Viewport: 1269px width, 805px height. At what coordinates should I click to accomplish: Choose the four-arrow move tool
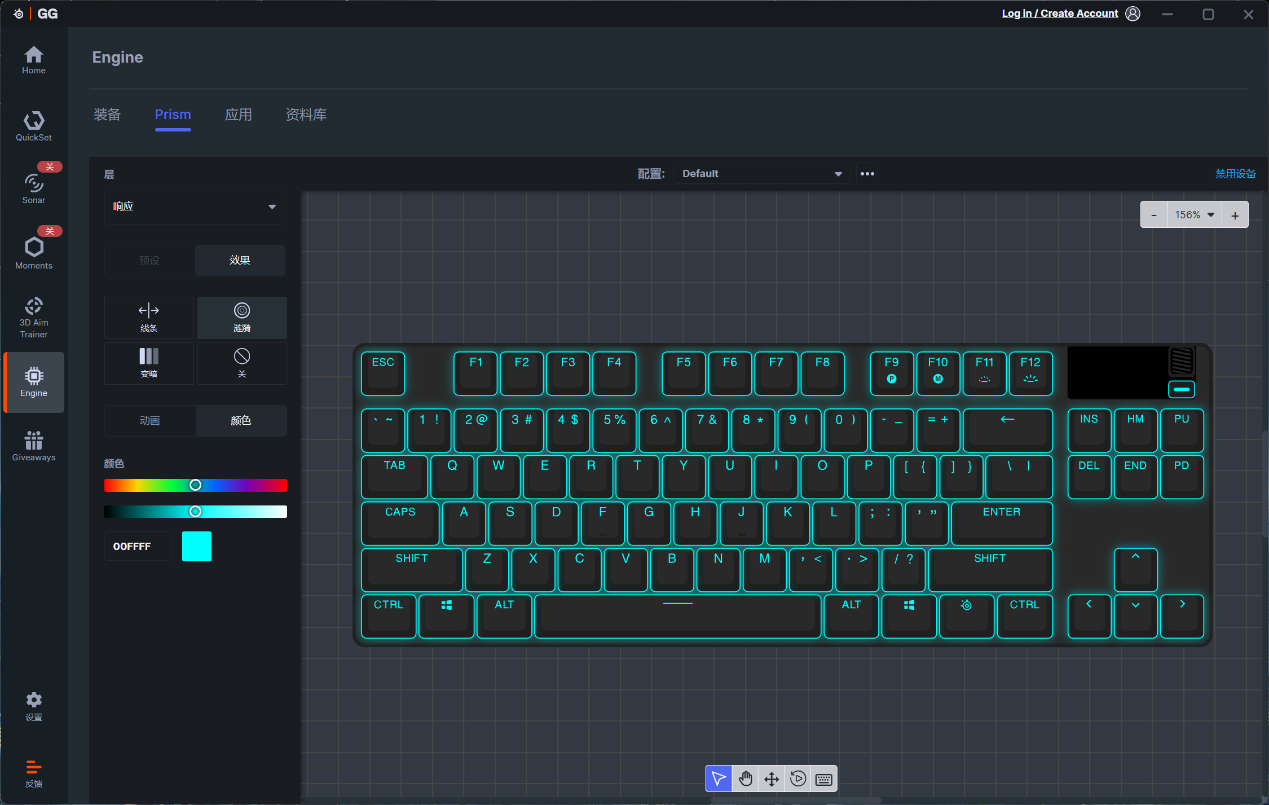[771, 779]
